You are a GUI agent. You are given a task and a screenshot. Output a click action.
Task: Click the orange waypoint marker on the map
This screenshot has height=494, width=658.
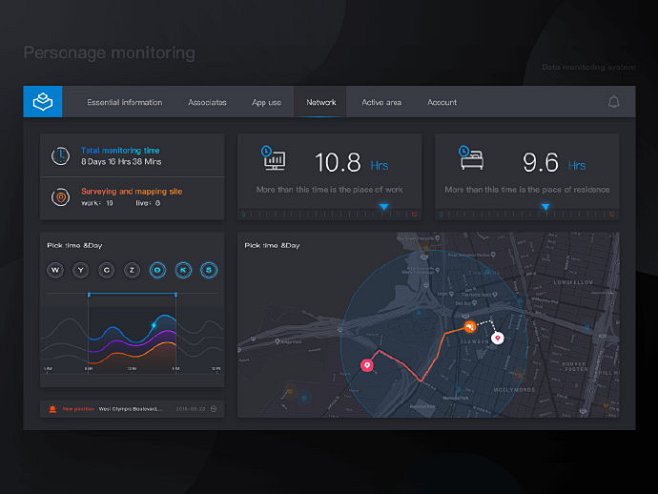[470, 326]
